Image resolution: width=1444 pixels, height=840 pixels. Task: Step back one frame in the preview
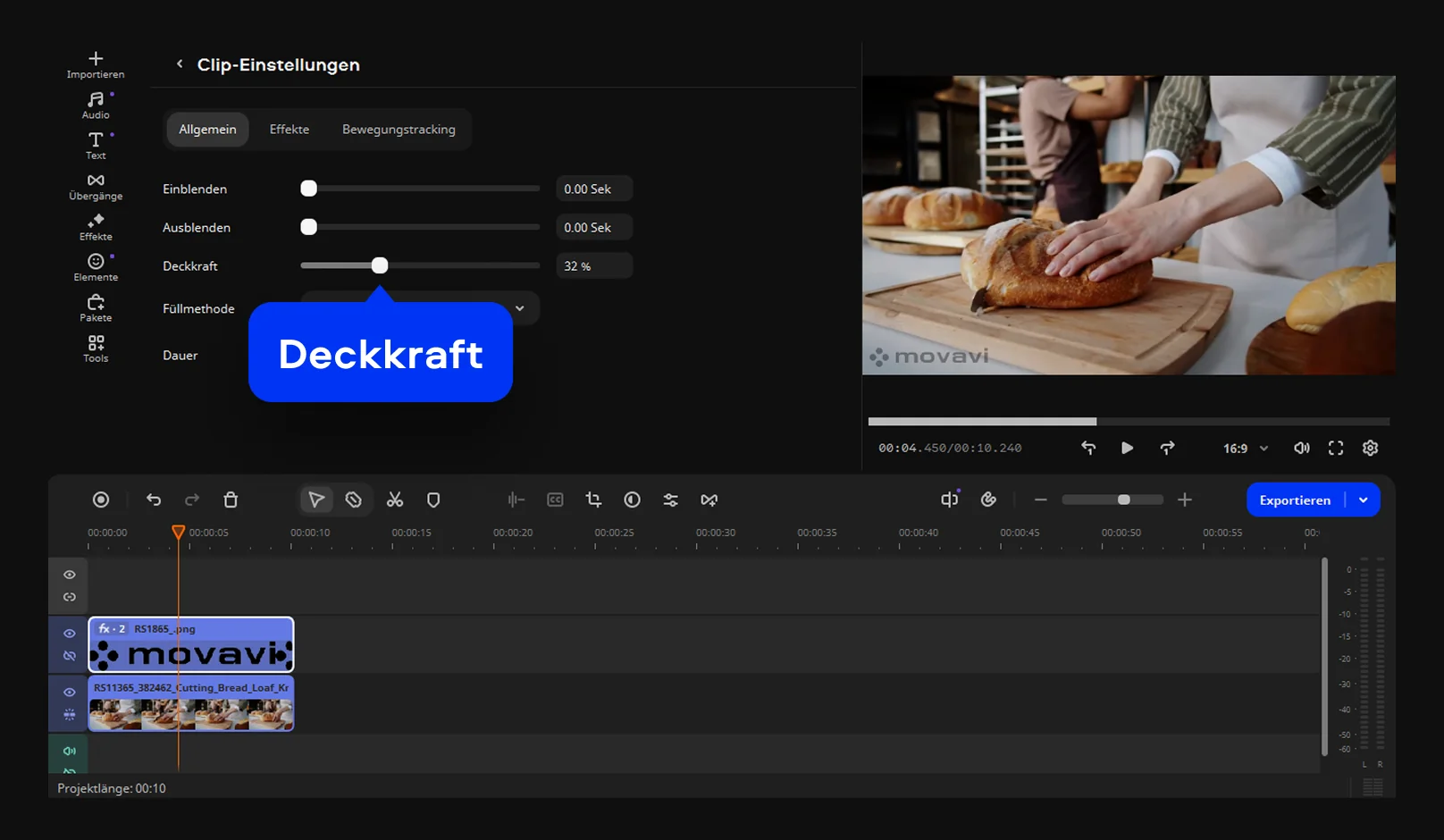(1088, 448)
